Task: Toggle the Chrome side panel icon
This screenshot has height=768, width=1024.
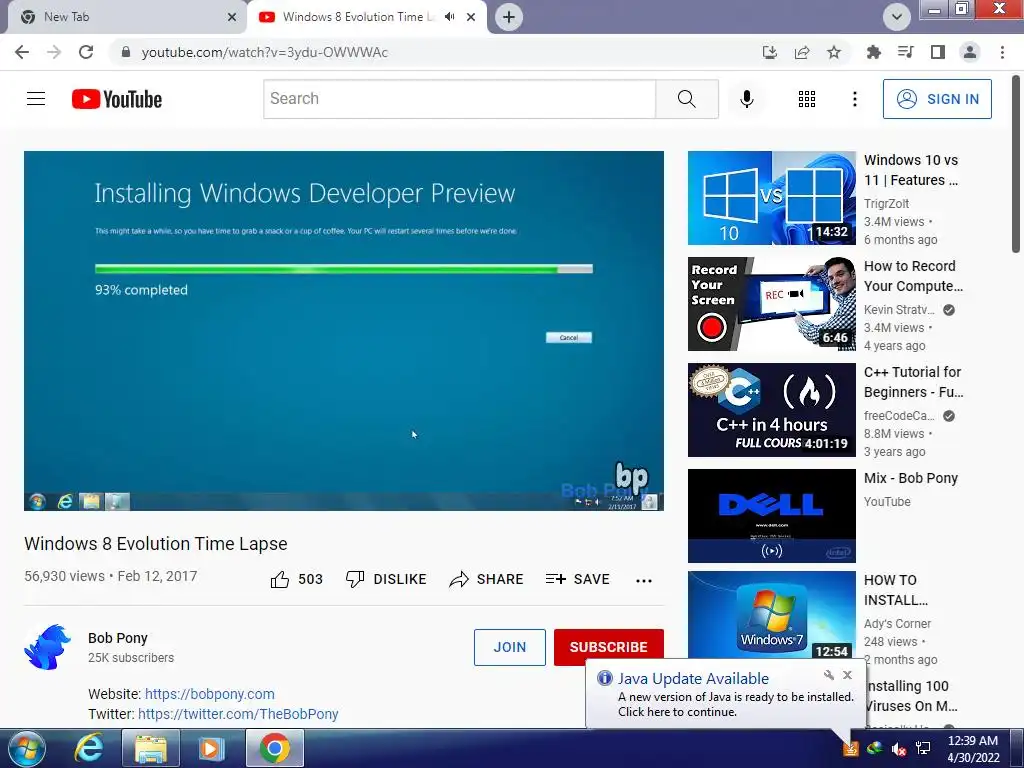Action: [938, 52]
